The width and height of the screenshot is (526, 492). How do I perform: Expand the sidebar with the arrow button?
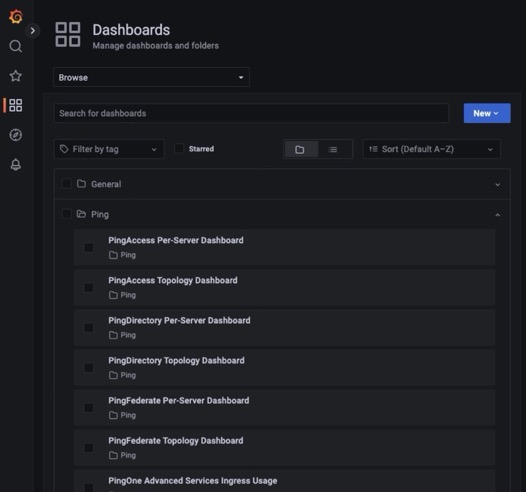pyautogui.click(x=33, y=31)
